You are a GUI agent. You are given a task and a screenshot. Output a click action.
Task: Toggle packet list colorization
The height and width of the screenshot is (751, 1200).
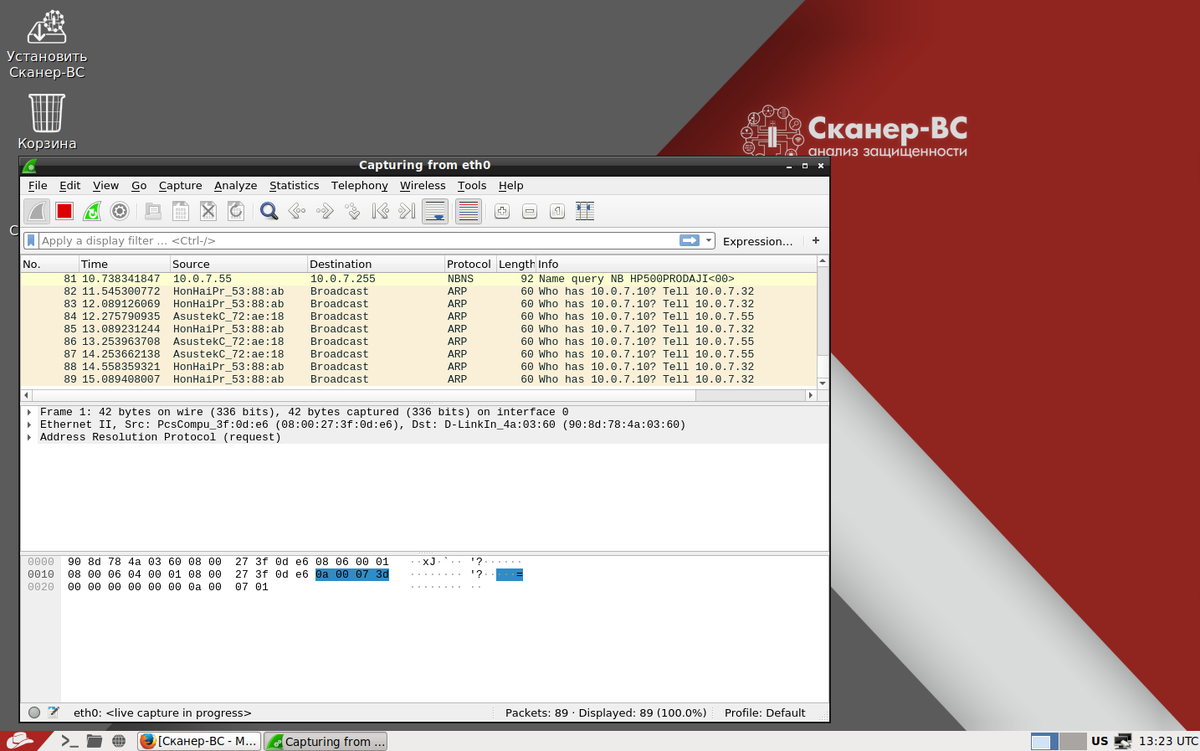pos(468,211)
